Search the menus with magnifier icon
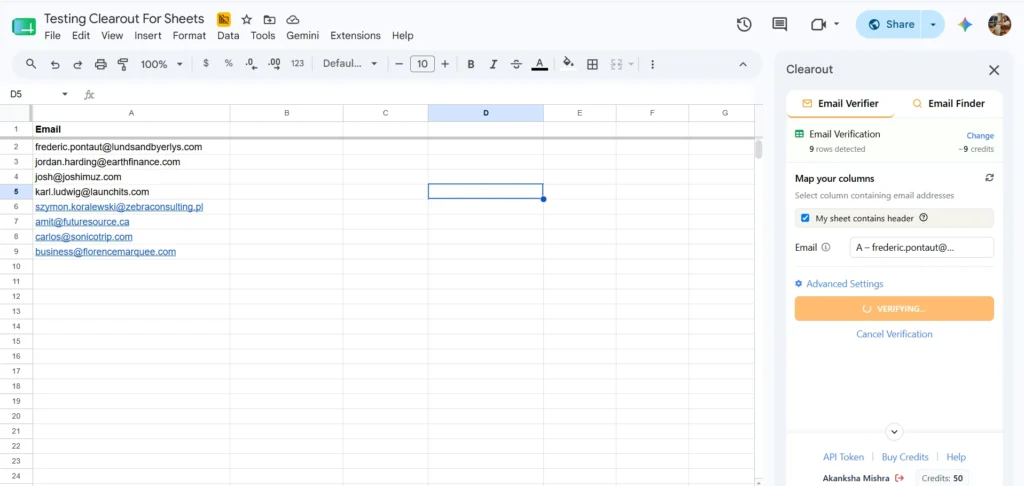Screen dimensions: 1024x486 tap(31, 63)
